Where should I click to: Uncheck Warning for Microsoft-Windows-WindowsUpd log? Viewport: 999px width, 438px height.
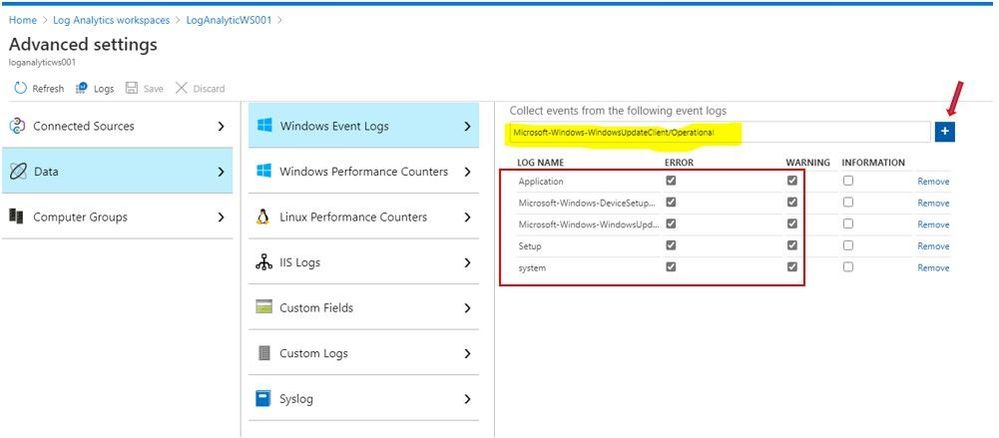(792, 224)
